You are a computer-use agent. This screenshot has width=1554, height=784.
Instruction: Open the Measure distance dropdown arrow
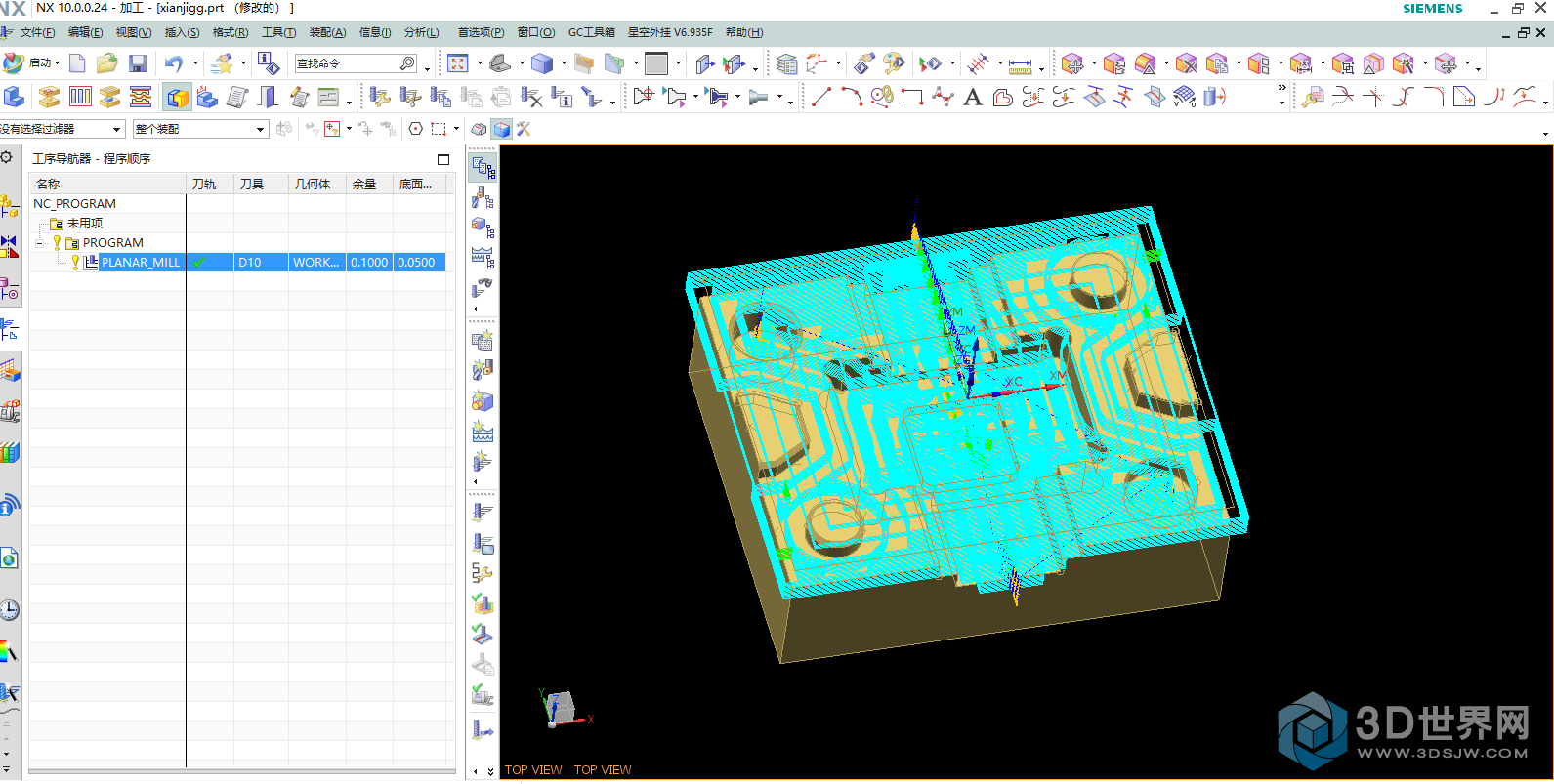point(1041,68)
